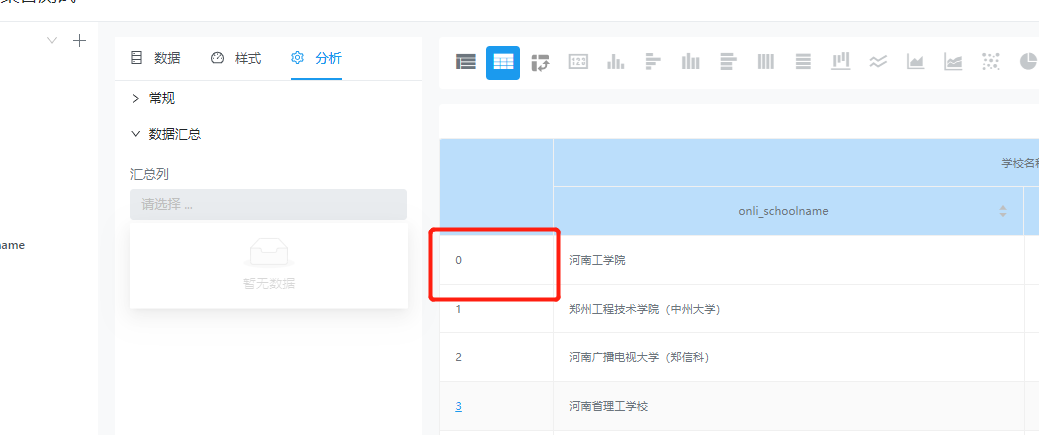Select the area chart icon

pyautogui.click(x=916, y=62)
